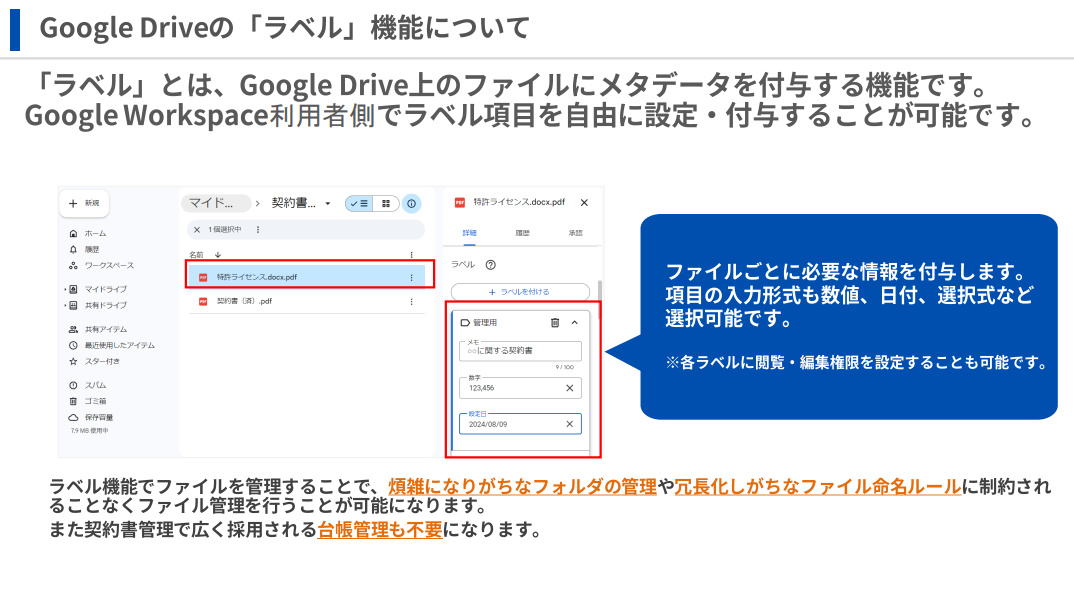Open 最近使用したアイテム (Recent) list
1074x604 pixels.
(118, 345)
